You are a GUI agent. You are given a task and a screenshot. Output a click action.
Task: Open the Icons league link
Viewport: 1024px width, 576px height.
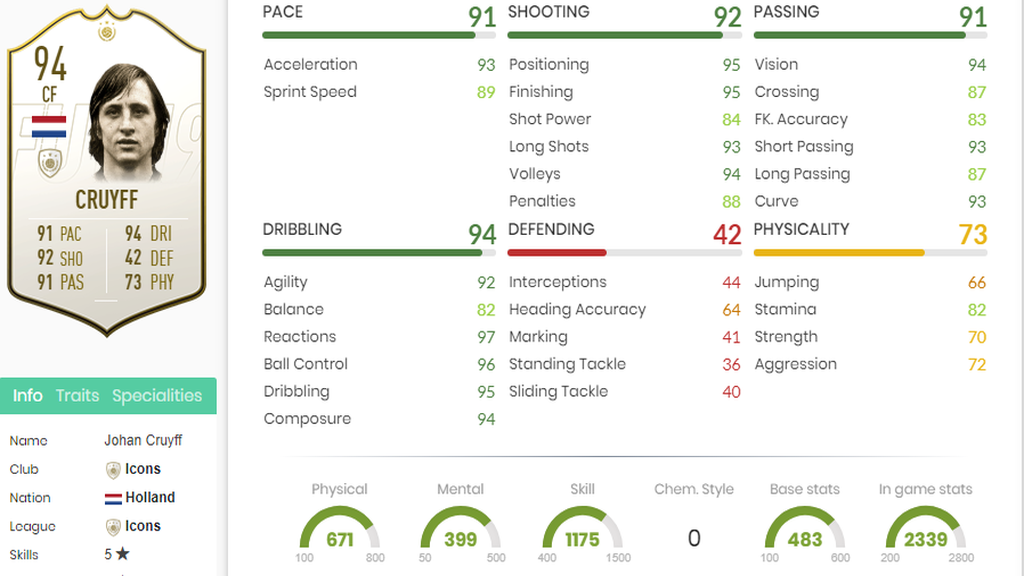(x=142, y=526)
